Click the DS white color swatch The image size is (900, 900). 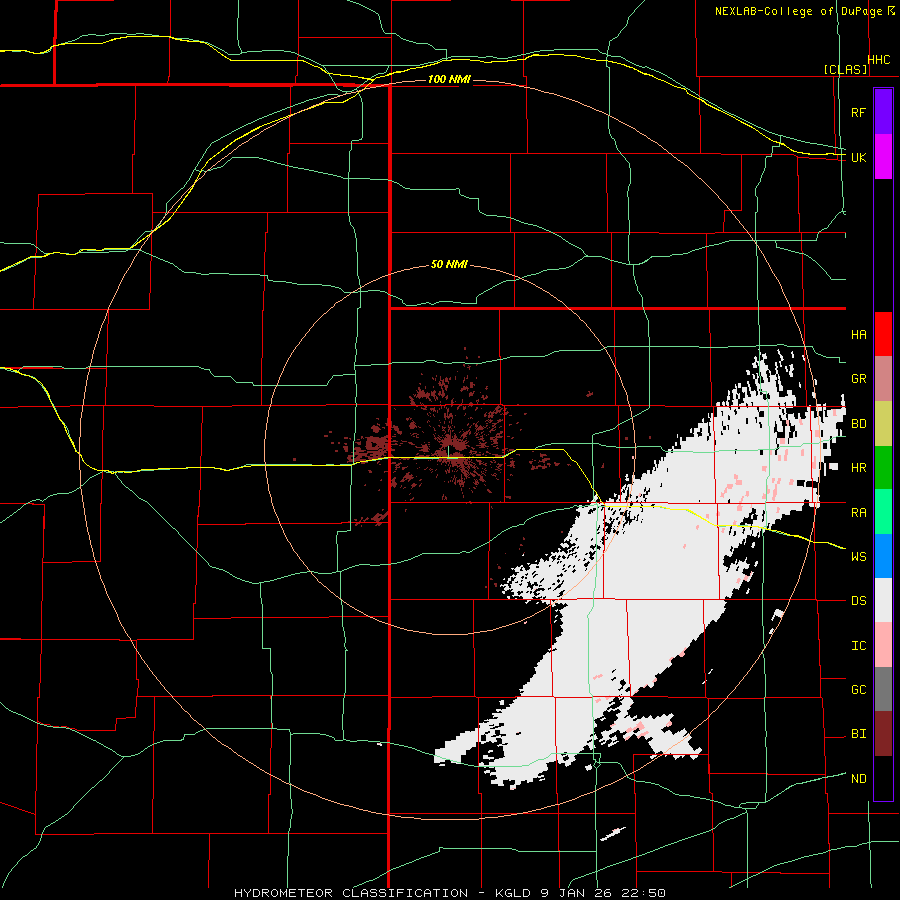coord(883,600)
